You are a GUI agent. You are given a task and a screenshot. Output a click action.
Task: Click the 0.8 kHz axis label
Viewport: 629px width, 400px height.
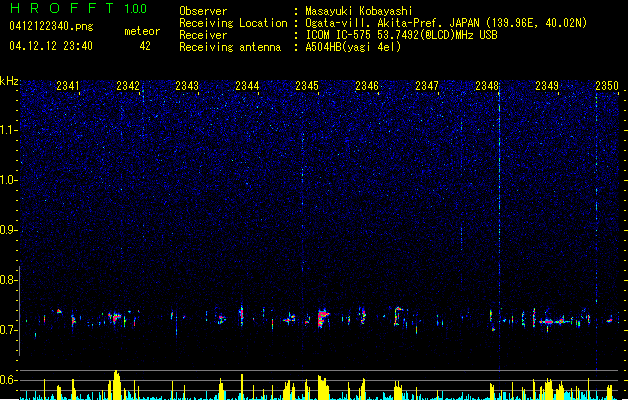pyautogui.click(x=9, y=280)
